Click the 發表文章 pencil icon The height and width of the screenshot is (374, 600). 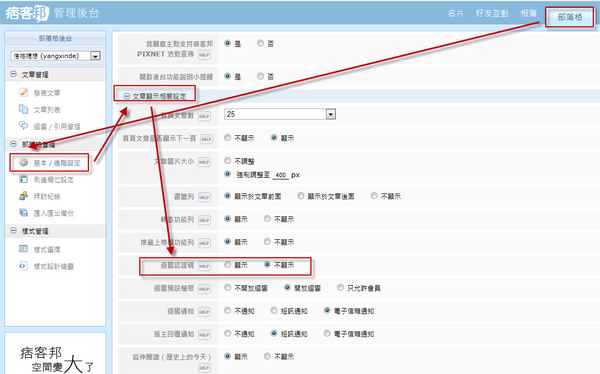24,92
